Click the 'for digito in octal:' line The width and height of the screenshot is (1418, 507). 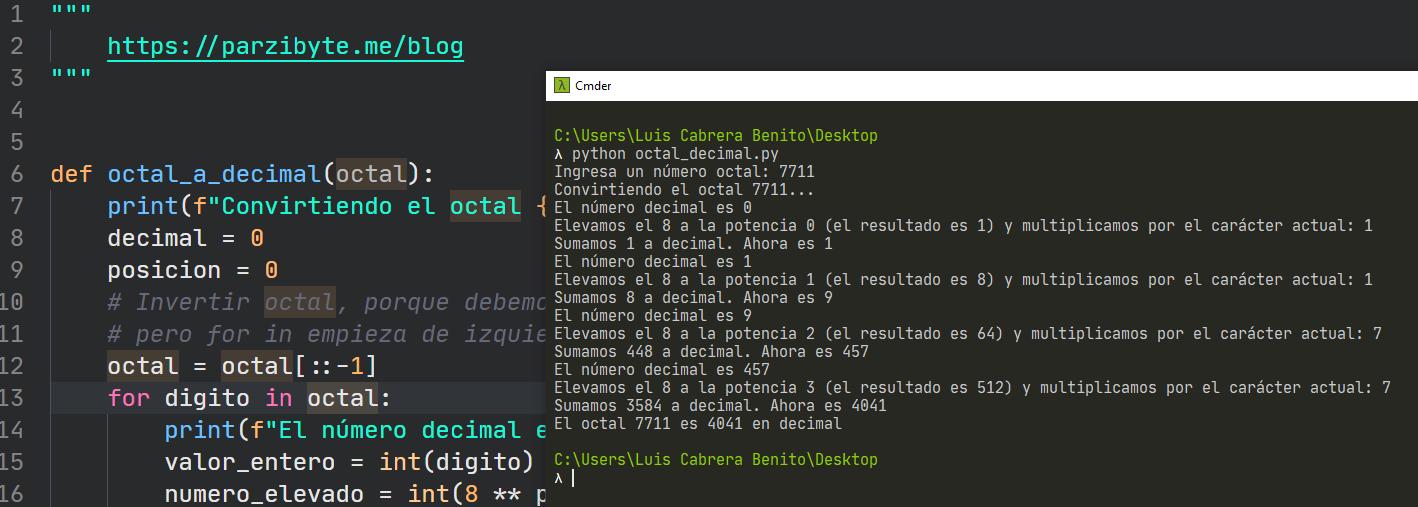[x=249, y=398]
